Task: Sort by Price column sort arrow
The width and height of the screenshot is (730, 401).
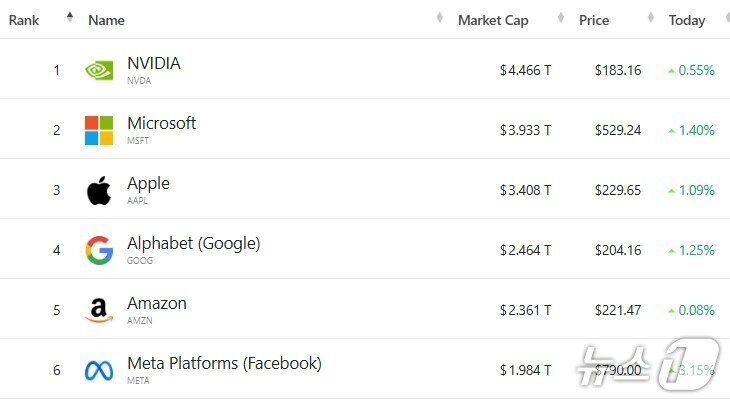Action: [650, 19]
